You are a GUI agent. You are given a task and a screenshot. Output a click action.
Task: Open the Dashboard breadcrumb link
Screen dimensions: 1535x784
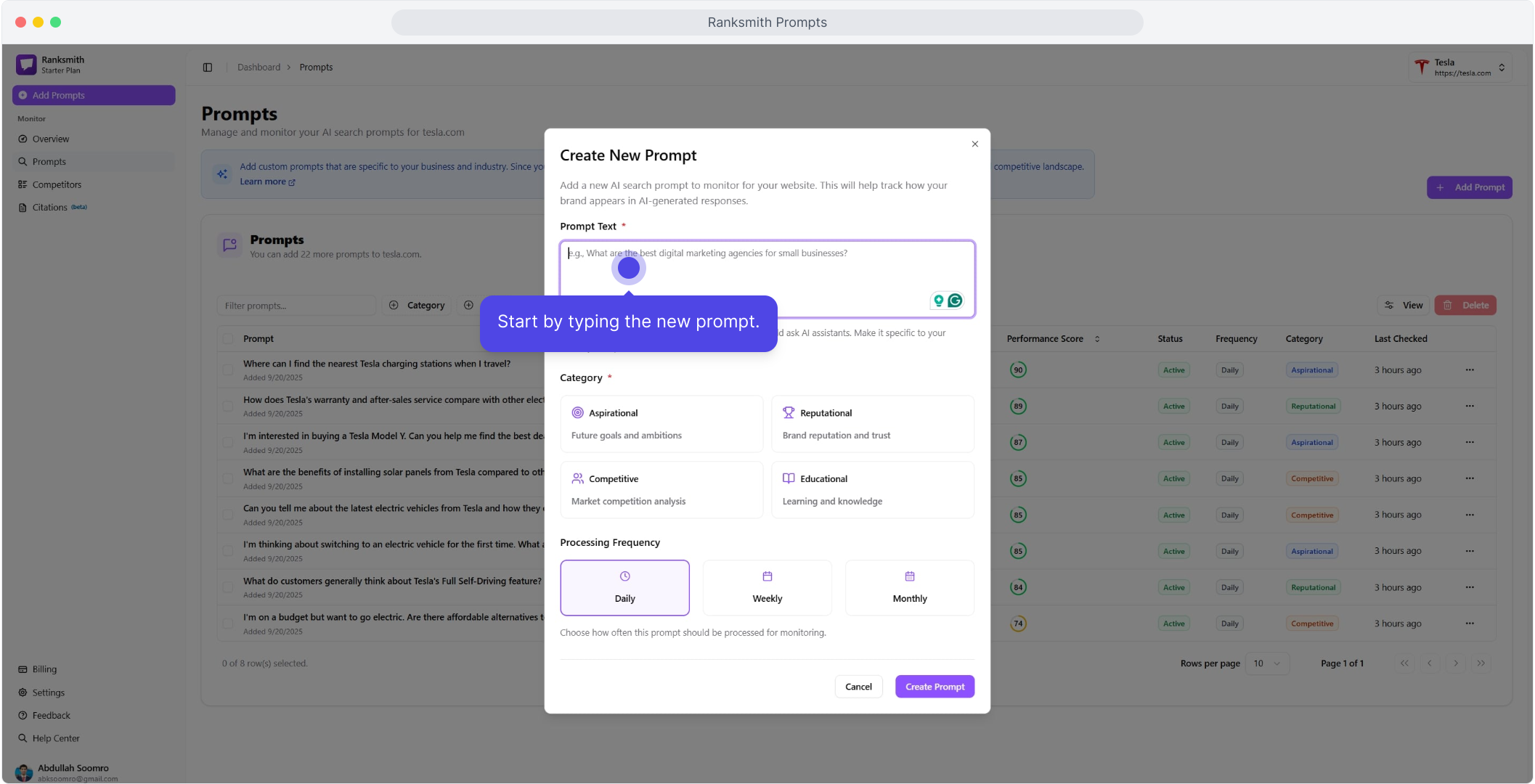[x=258, y=68]
